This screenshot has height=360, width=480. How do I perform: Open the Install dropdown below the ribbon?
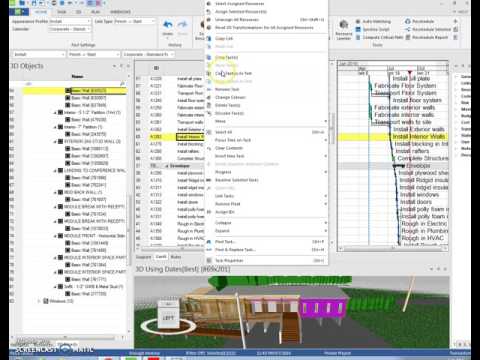39,54
